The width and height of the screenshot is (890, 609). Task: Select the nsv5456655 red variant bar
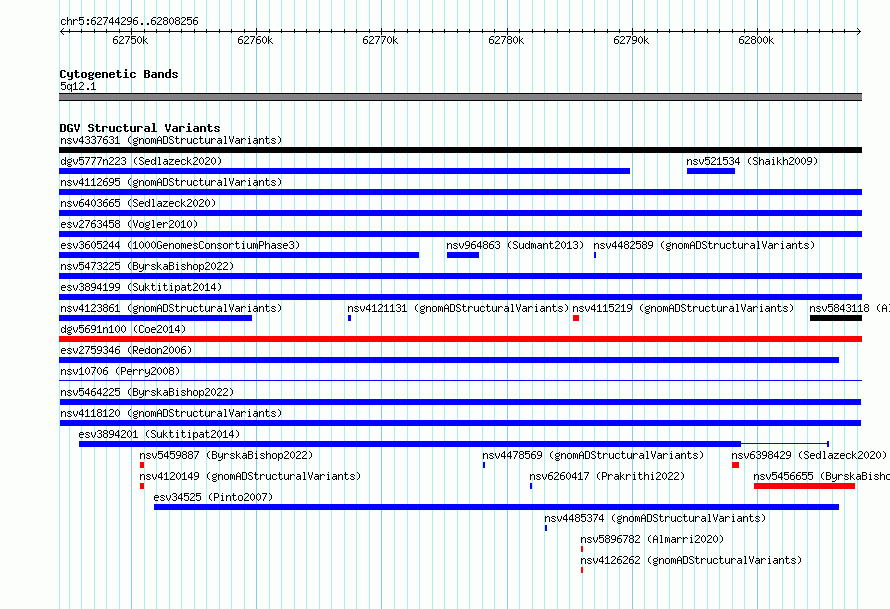point(804,486)
